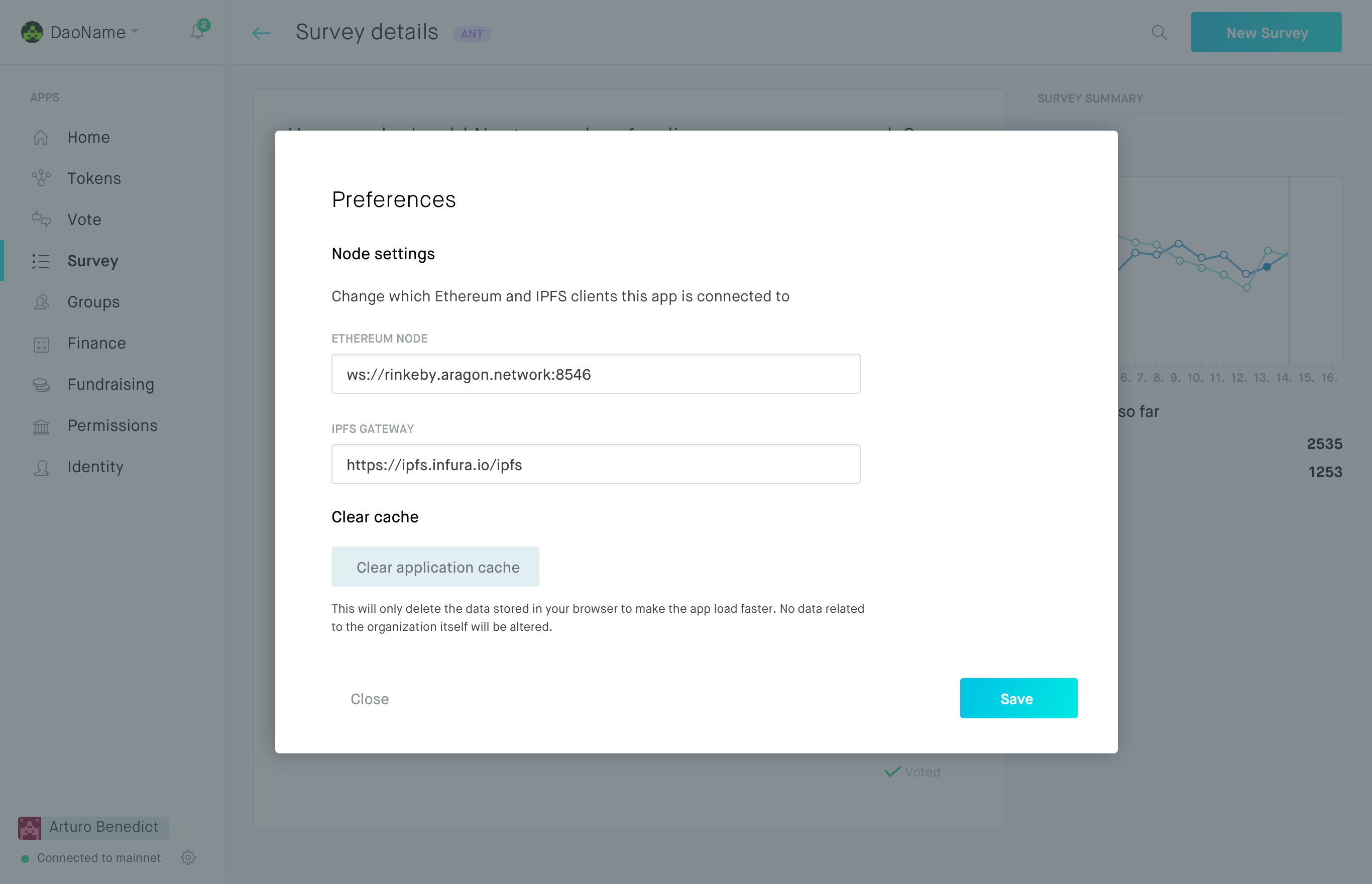Open the Vote app

point(84,219)
